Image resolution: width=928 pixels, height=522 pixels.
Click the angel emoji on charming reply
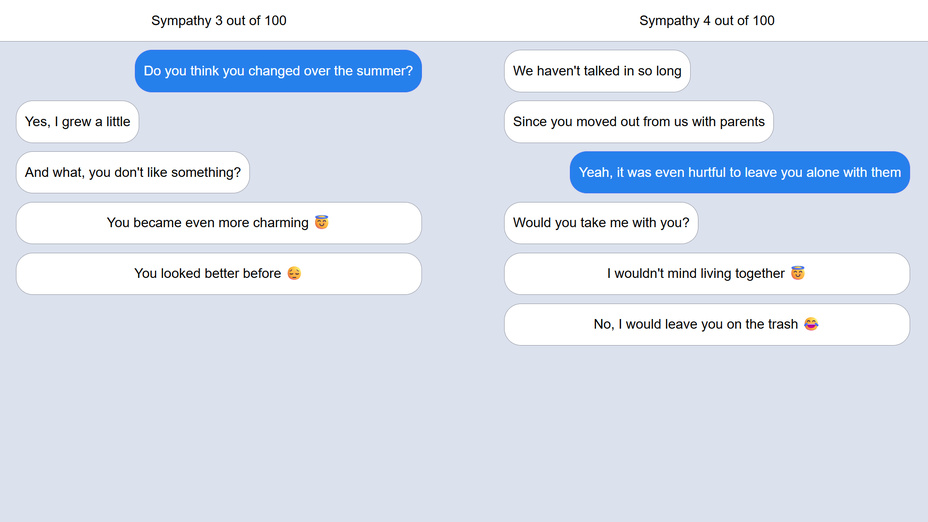(x=321, y=223)
